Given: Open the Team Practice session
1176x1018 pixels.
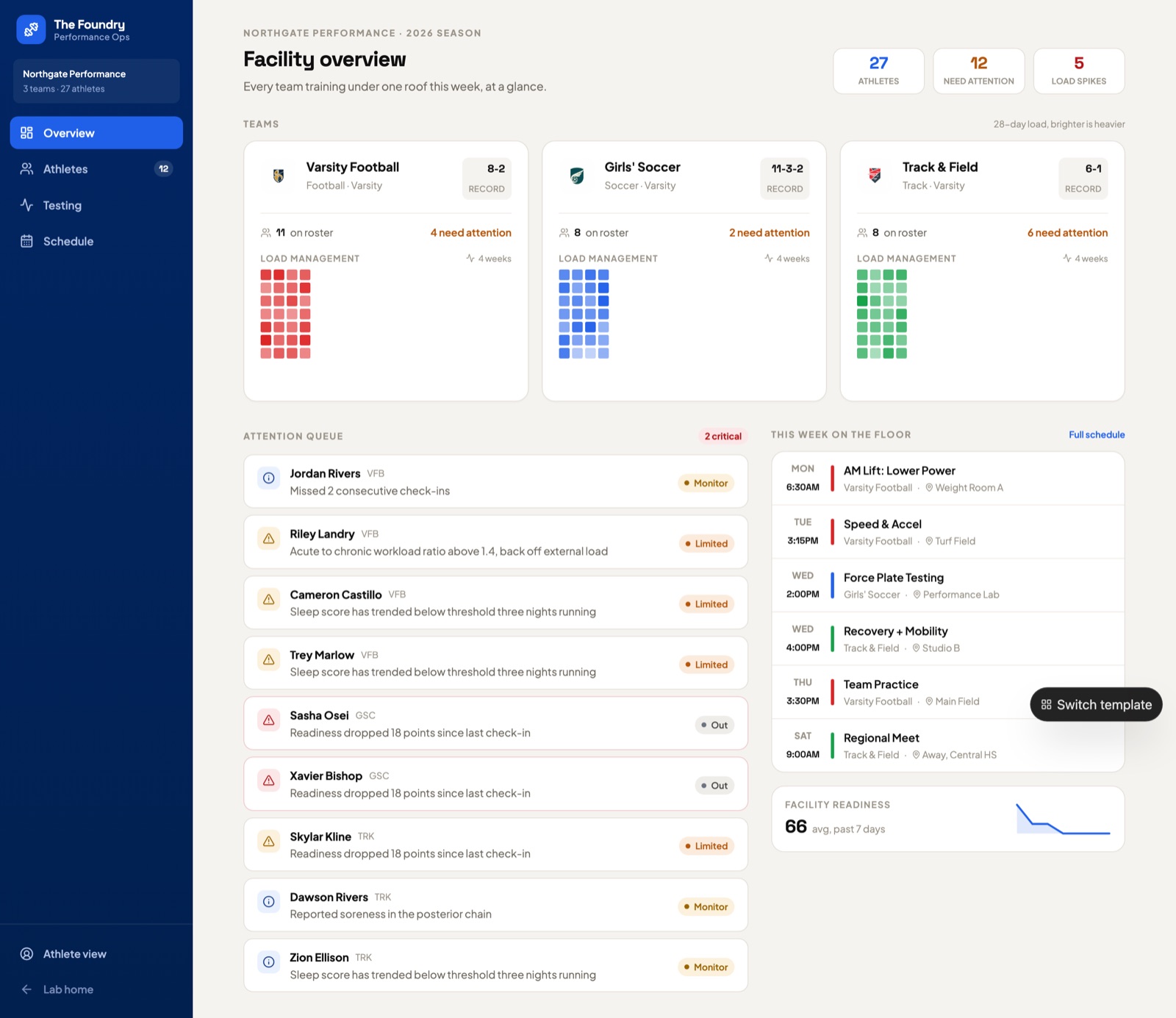Looking at the screenshot, I should click(x=948, y=693).
